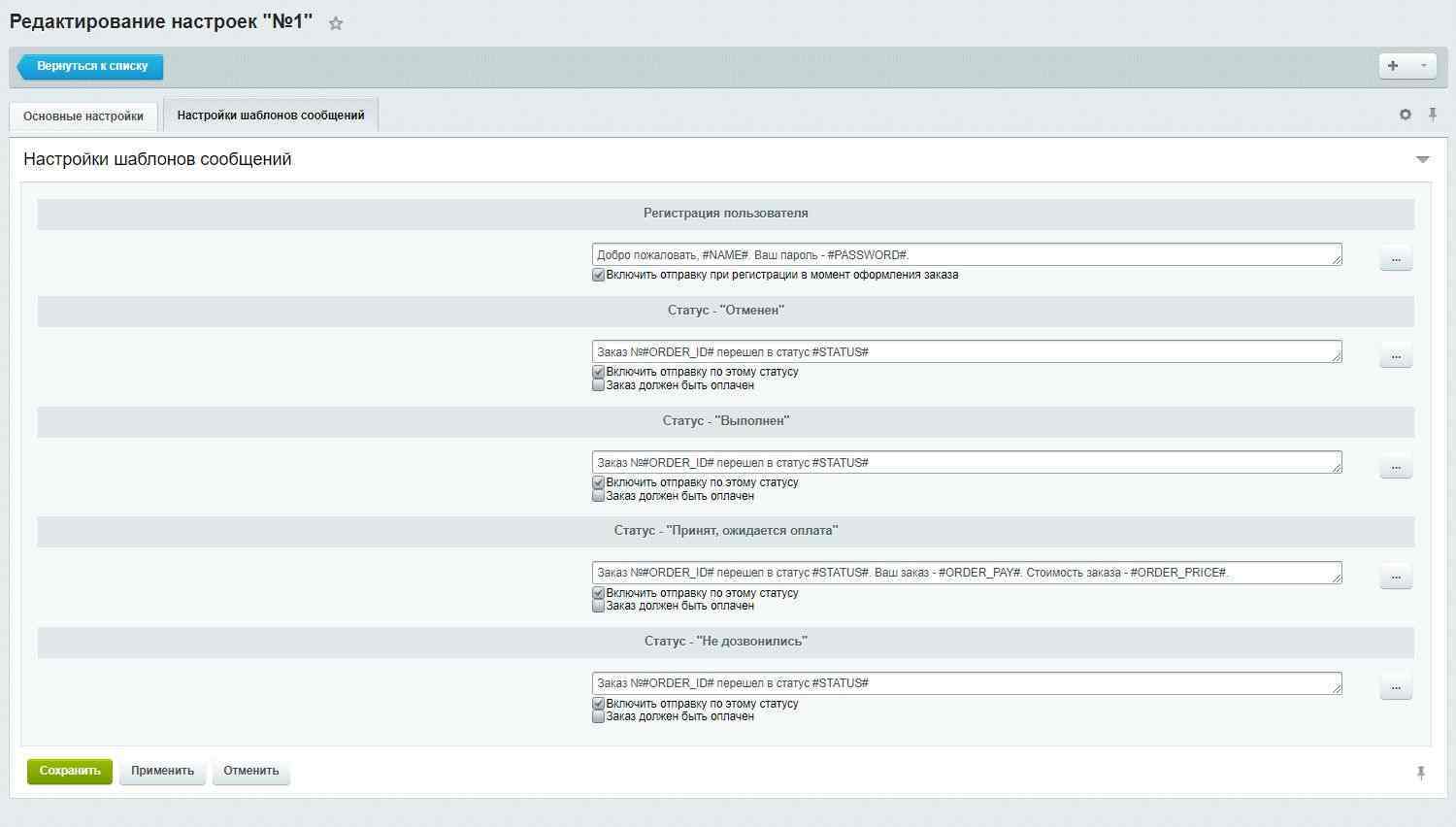Click the Принят, ожидается оплата message field
Screen dimensions: 1456x827
(967, 573)
